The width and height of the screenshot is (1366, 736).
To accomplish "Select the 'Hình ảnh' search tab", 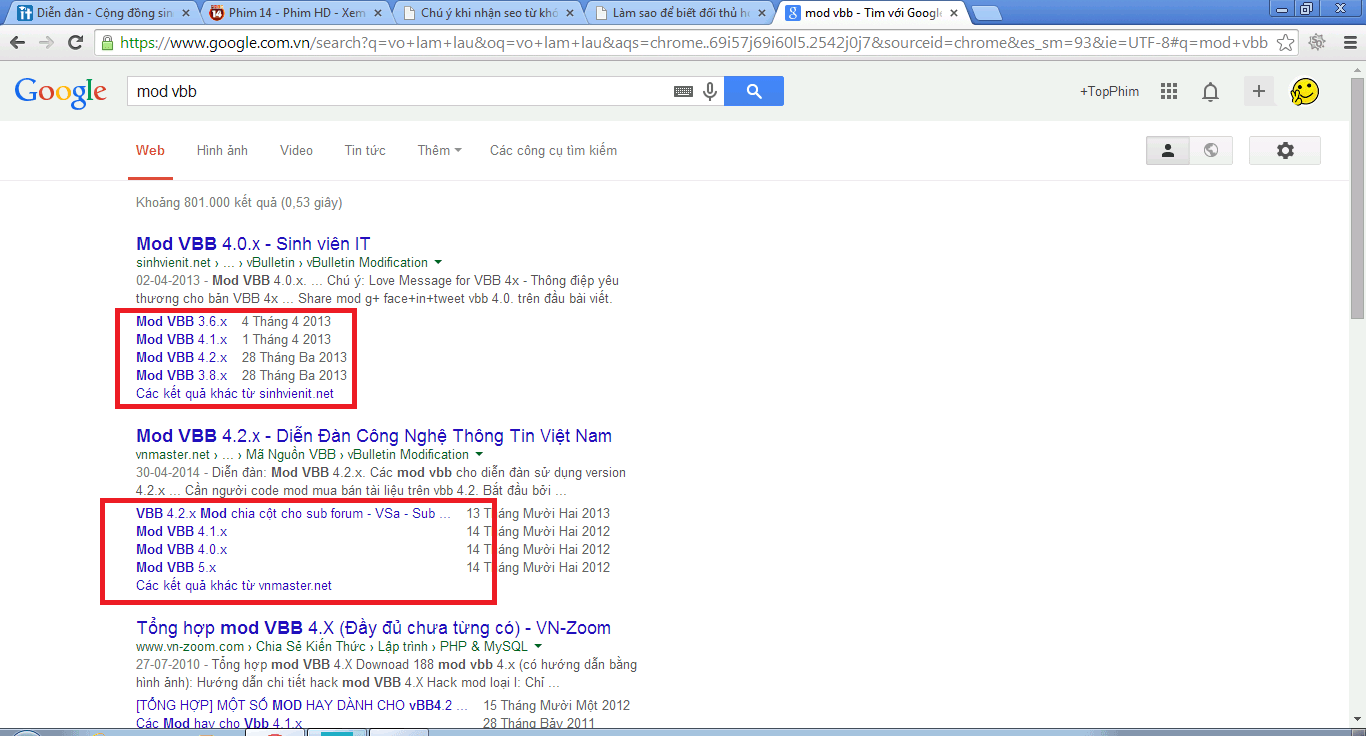I will click(222, 150).
